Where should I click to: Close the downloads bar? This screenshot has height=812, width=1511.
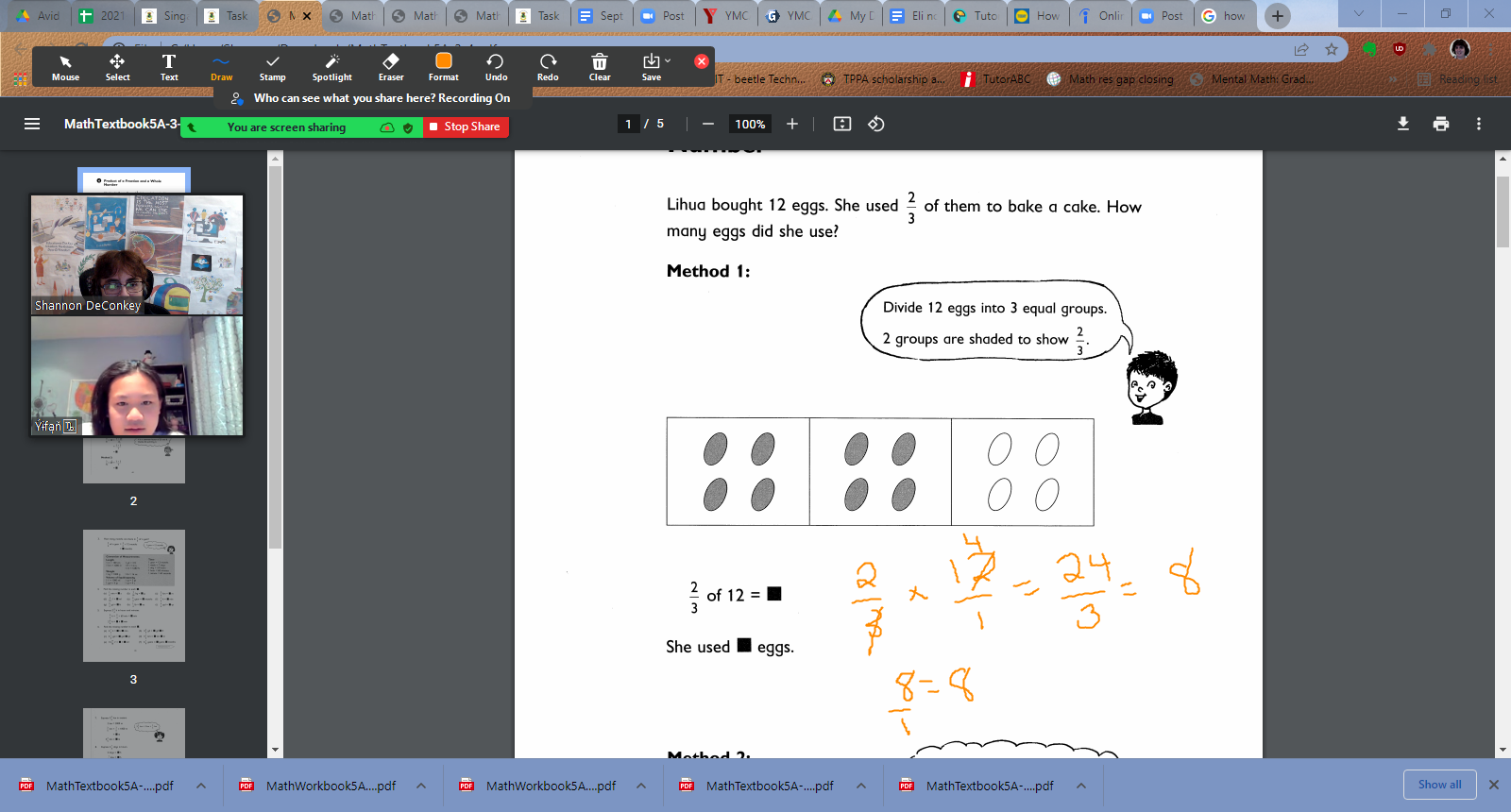[x=1494, y=785]
